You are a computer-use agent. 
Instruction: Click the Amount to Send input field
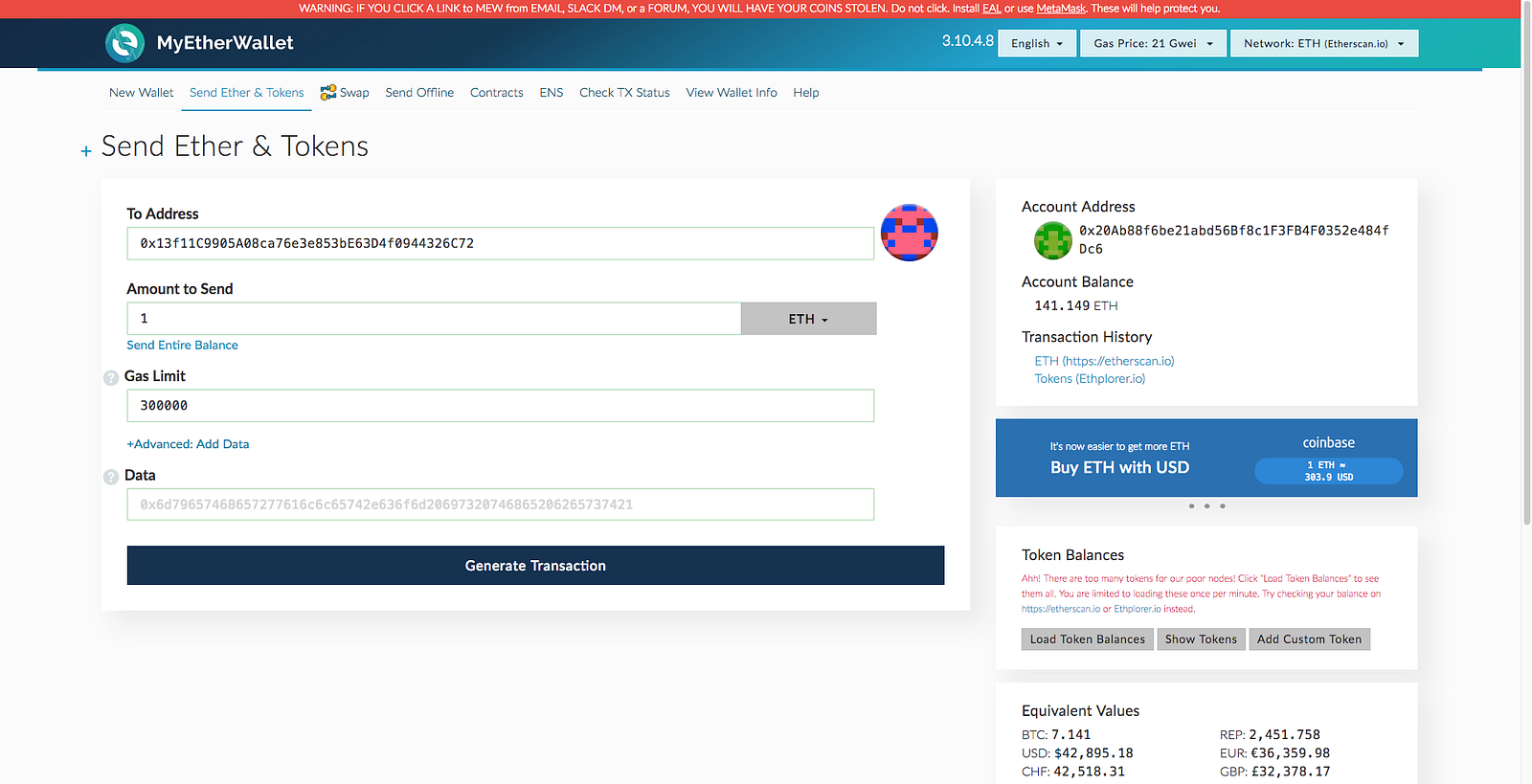(x=434, y=319)
